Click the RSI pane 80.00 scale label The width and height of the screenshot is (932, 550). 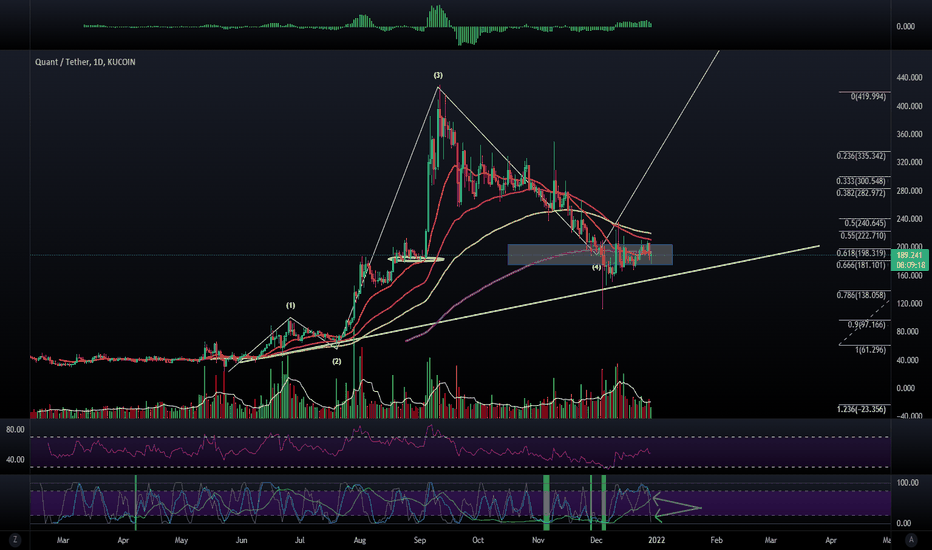point(15,429)
